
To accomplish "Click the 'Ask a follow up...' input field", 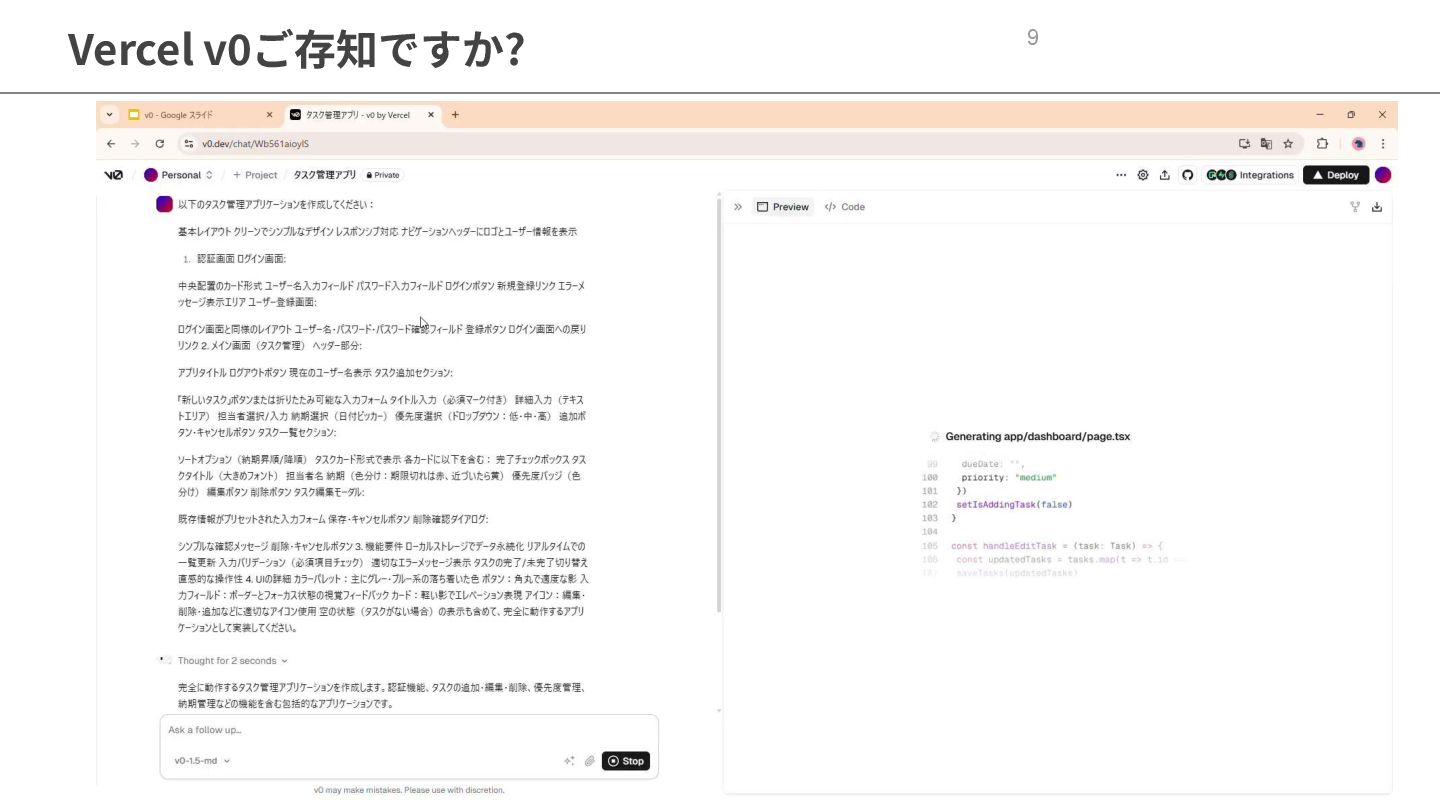I will pos(409,730).
